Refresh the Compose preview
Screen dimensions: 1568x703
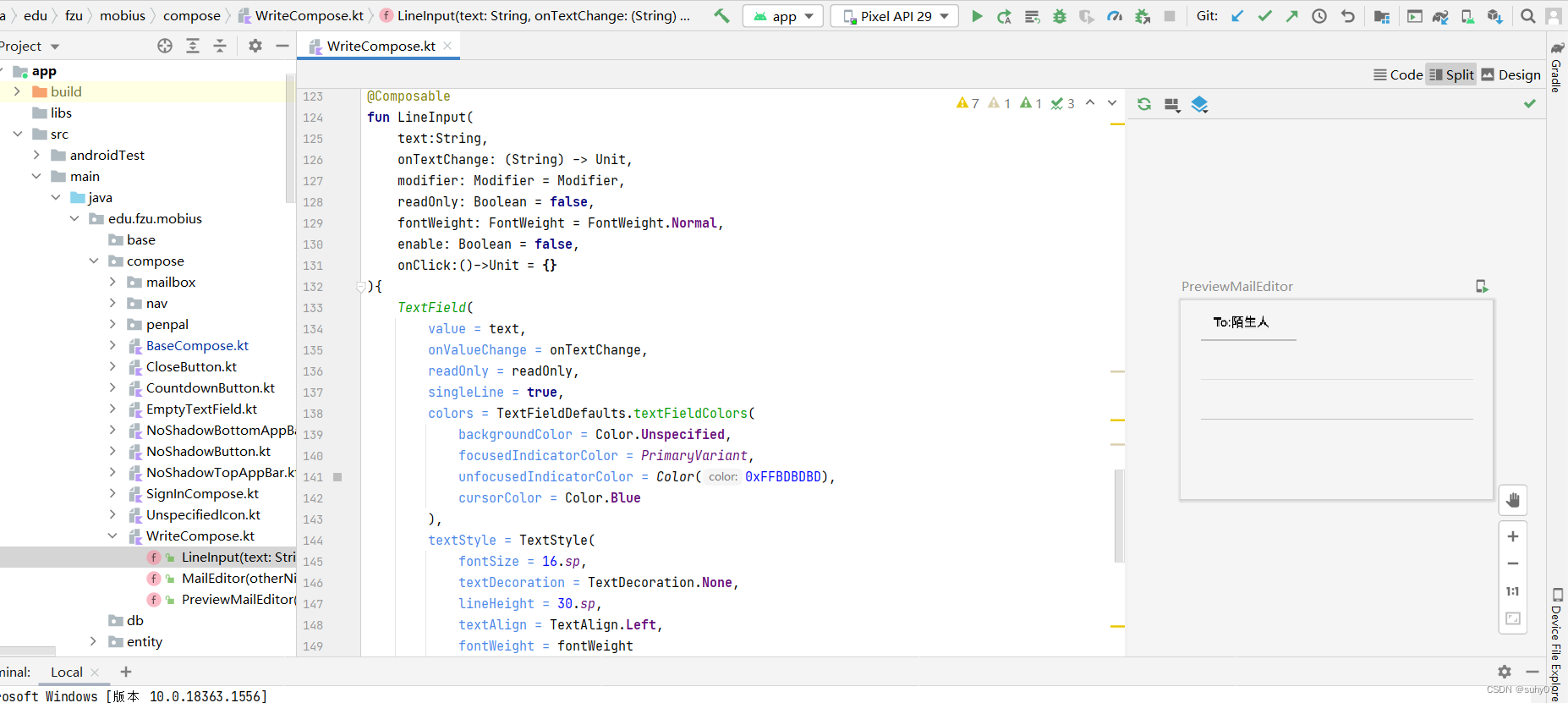pos(1144,104)
